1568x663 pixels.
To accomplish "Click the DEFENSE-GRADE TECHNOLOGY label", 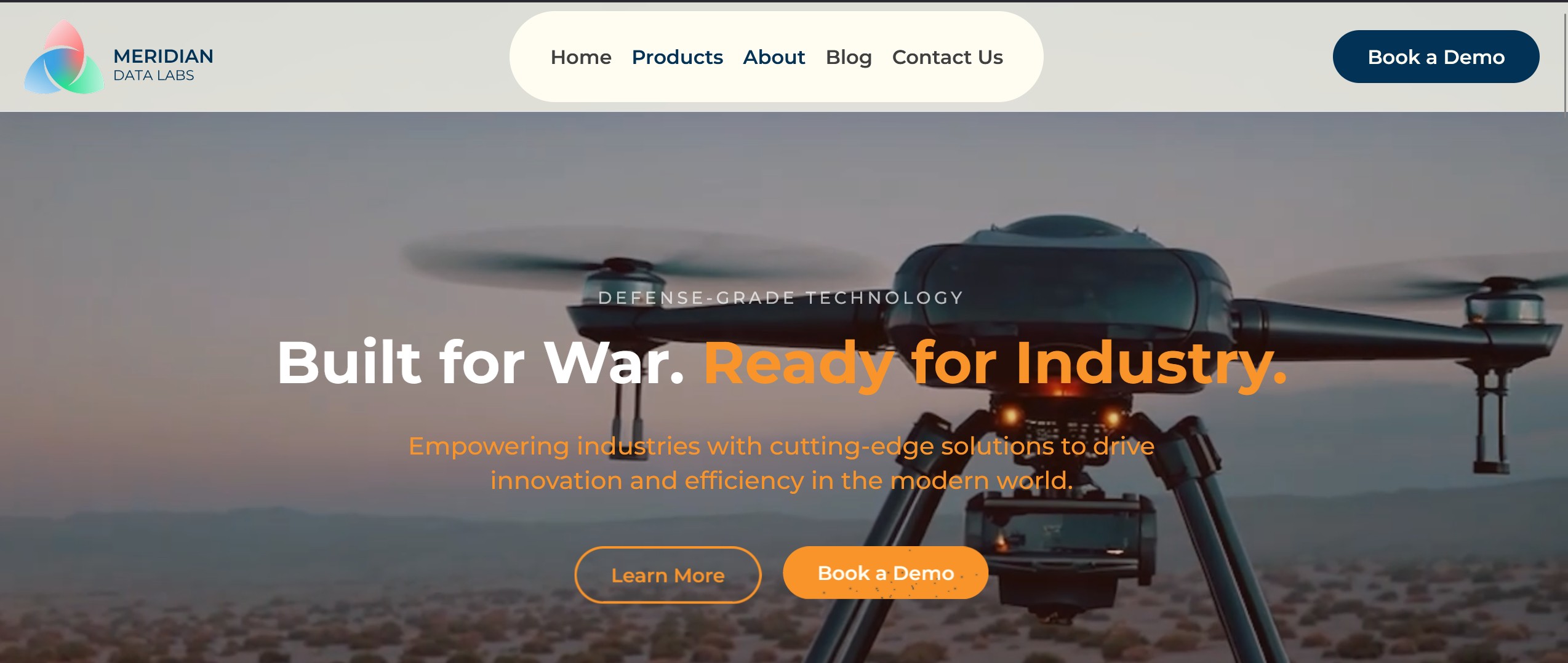I will [781, 298].
